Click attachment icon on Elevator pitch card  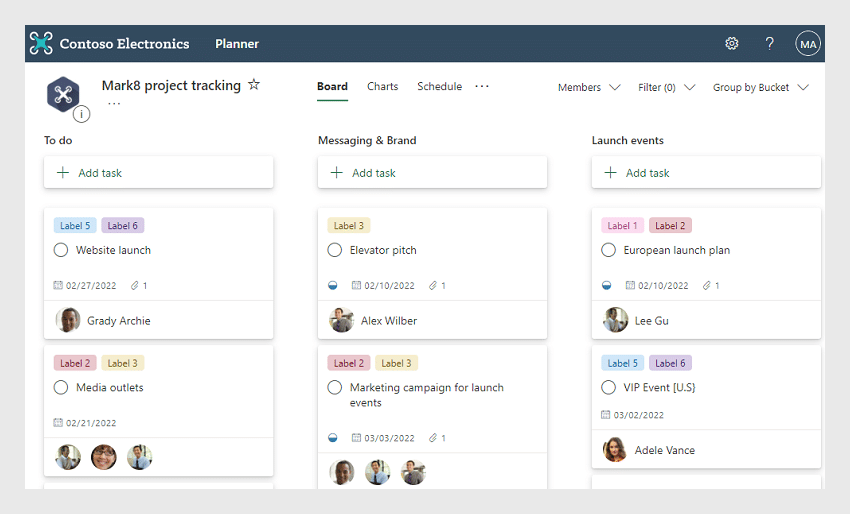433,285
